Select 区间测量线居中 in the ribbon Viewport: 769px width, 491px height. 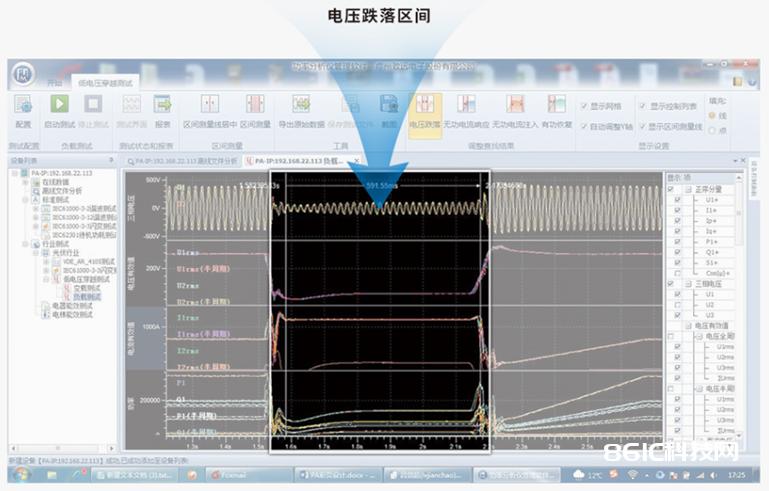point(210,111)
